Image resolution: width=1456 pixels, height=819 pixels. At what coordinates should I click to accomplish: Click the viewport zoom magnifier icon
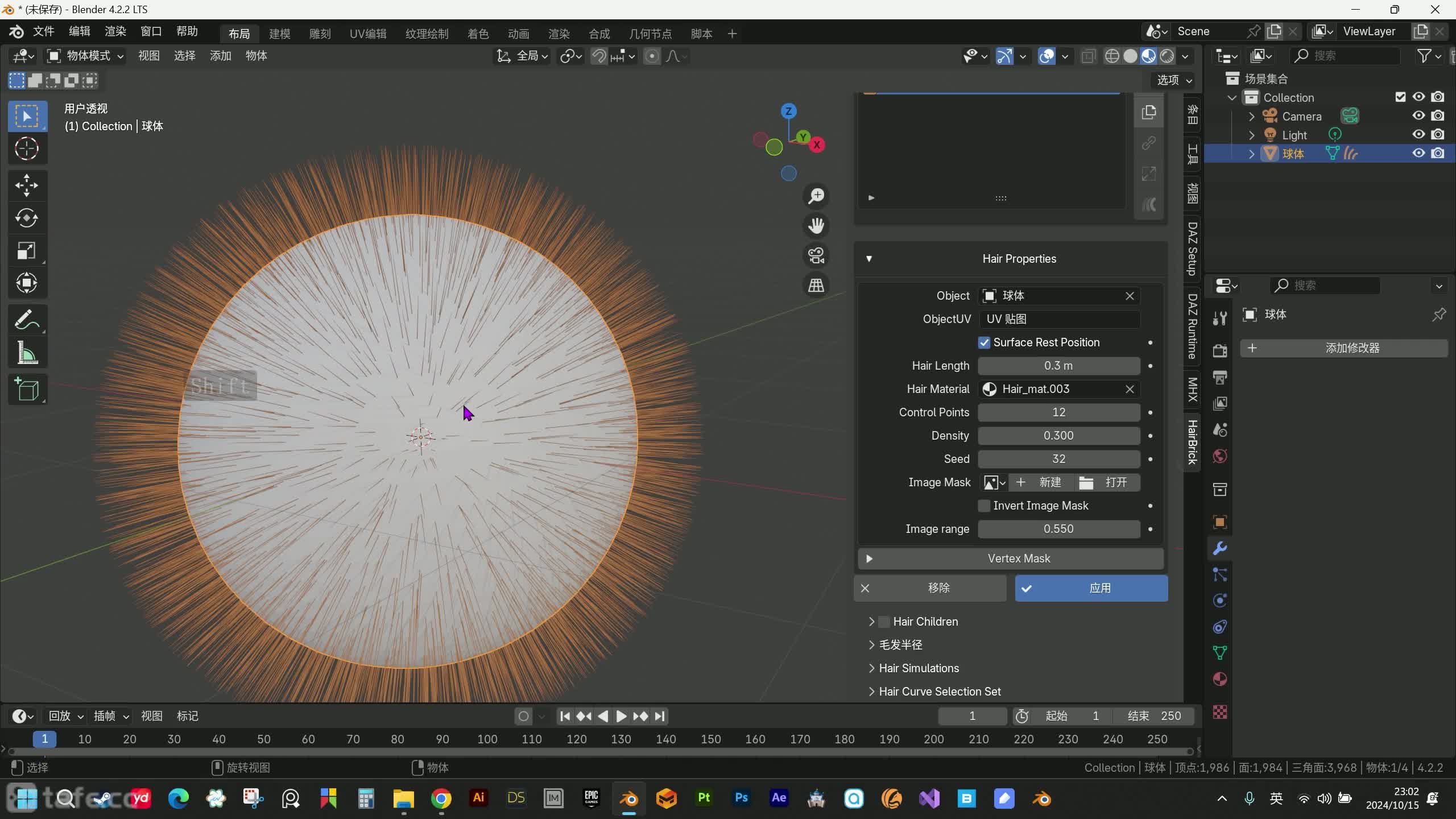(x=816, y=196)
